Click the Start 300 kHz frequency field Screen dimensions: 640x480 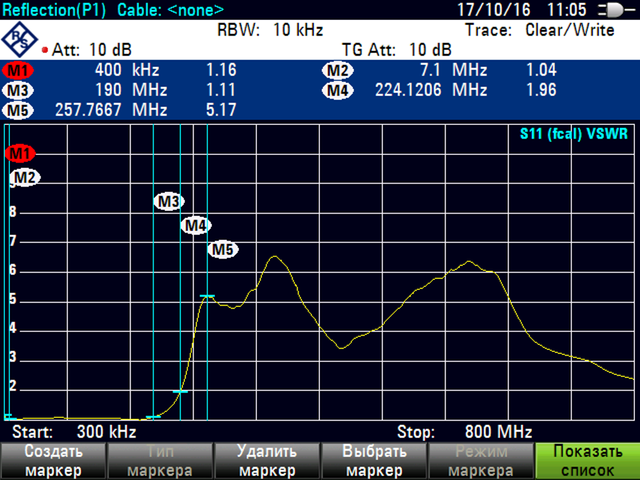[x=73, y=433]
